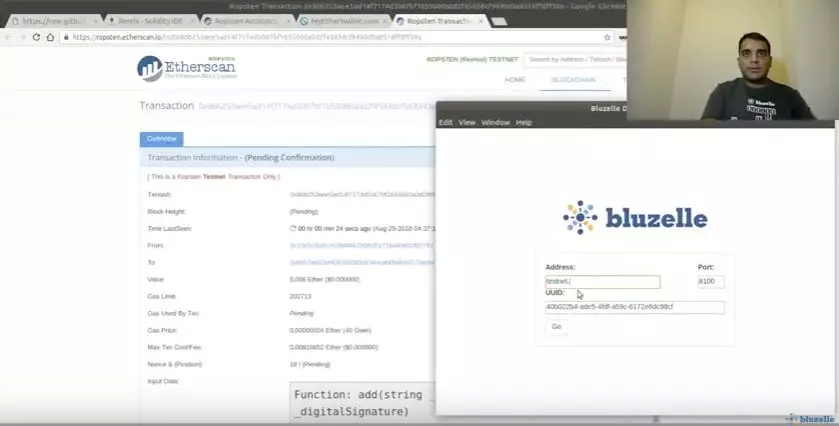
Task: Close the MyEtherWallet tab
Action: point(385,21)
